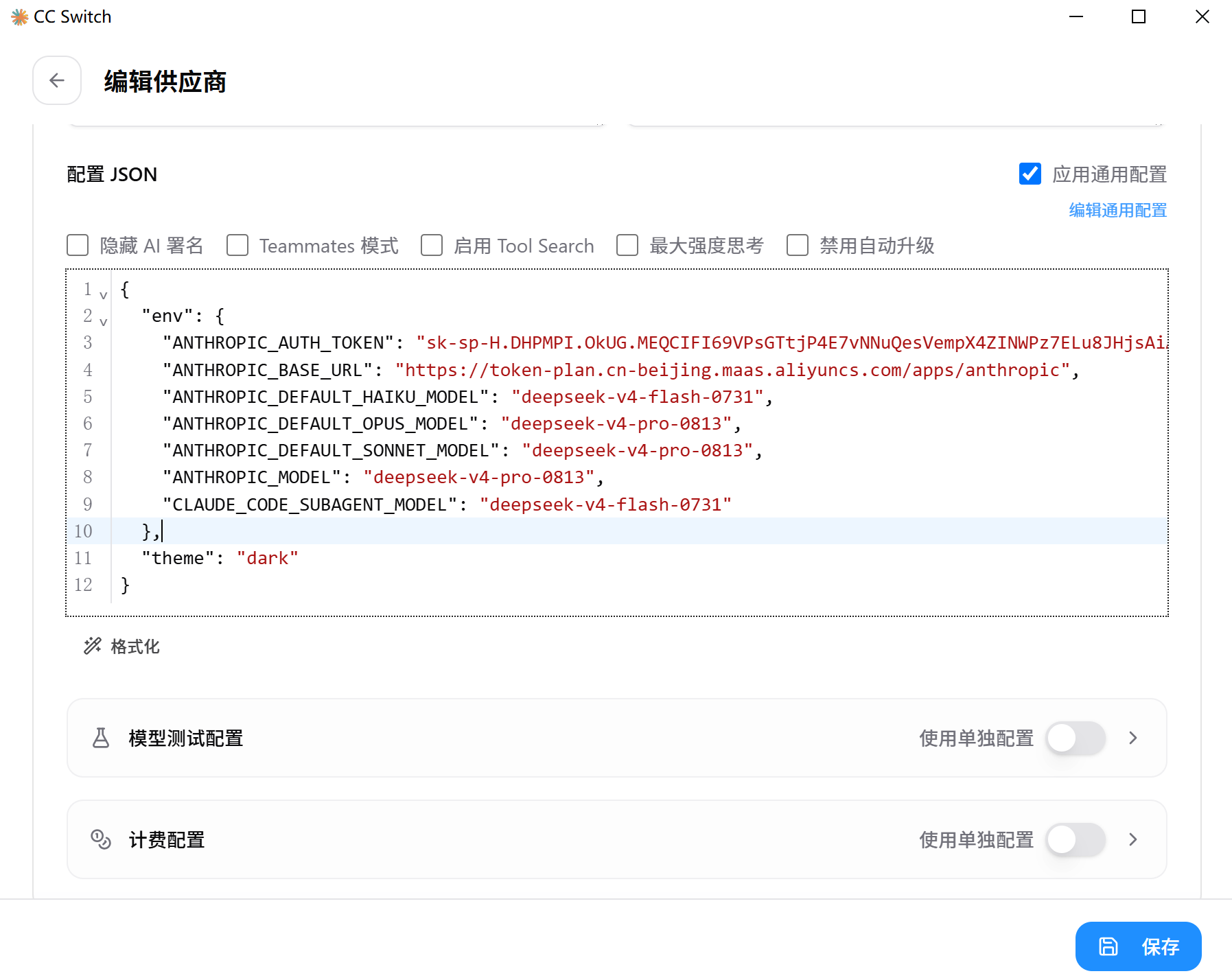Check the 禁用自动升级 box

click(798, 245)
